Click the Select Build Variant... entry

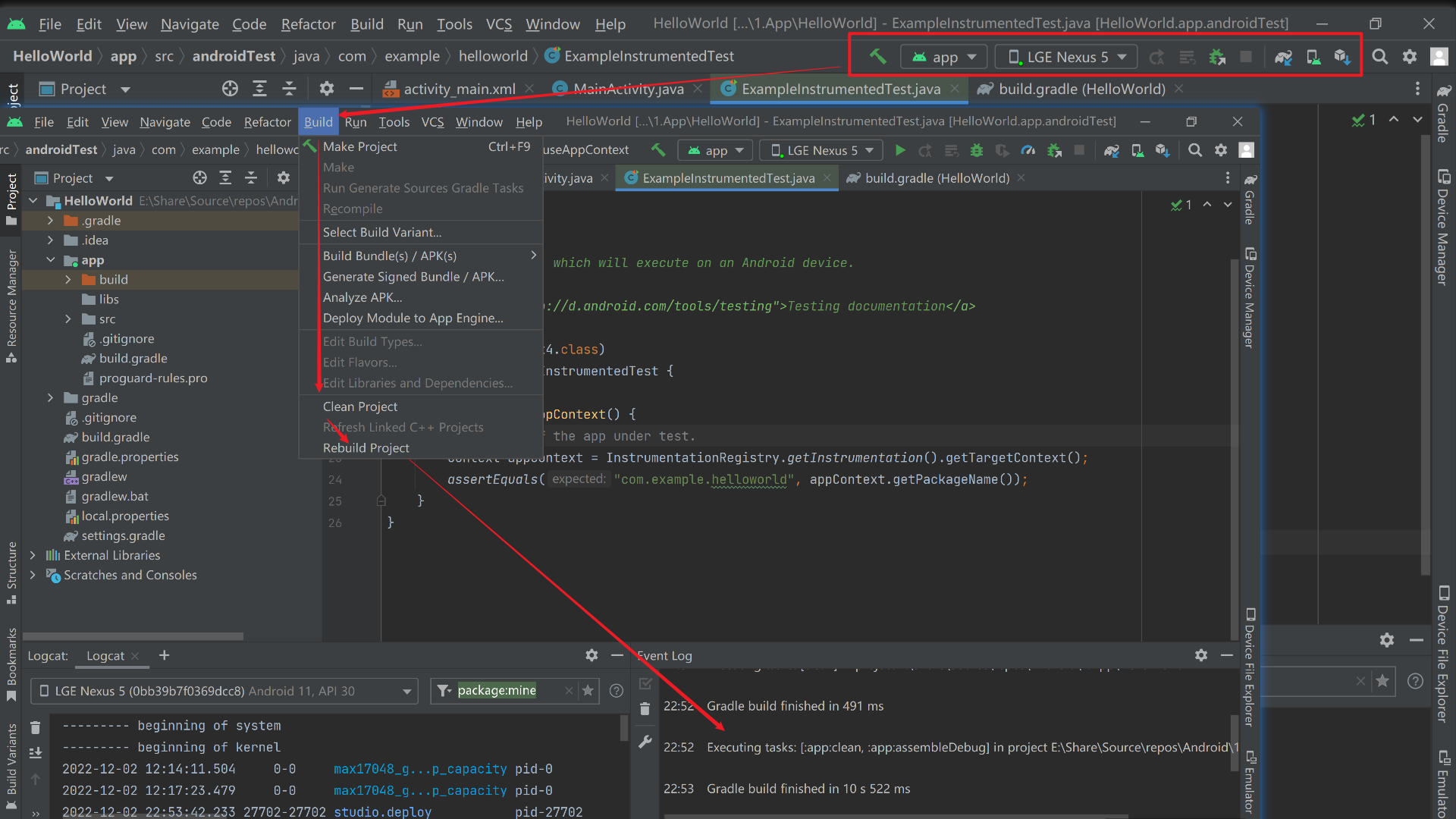coord(381,232)
